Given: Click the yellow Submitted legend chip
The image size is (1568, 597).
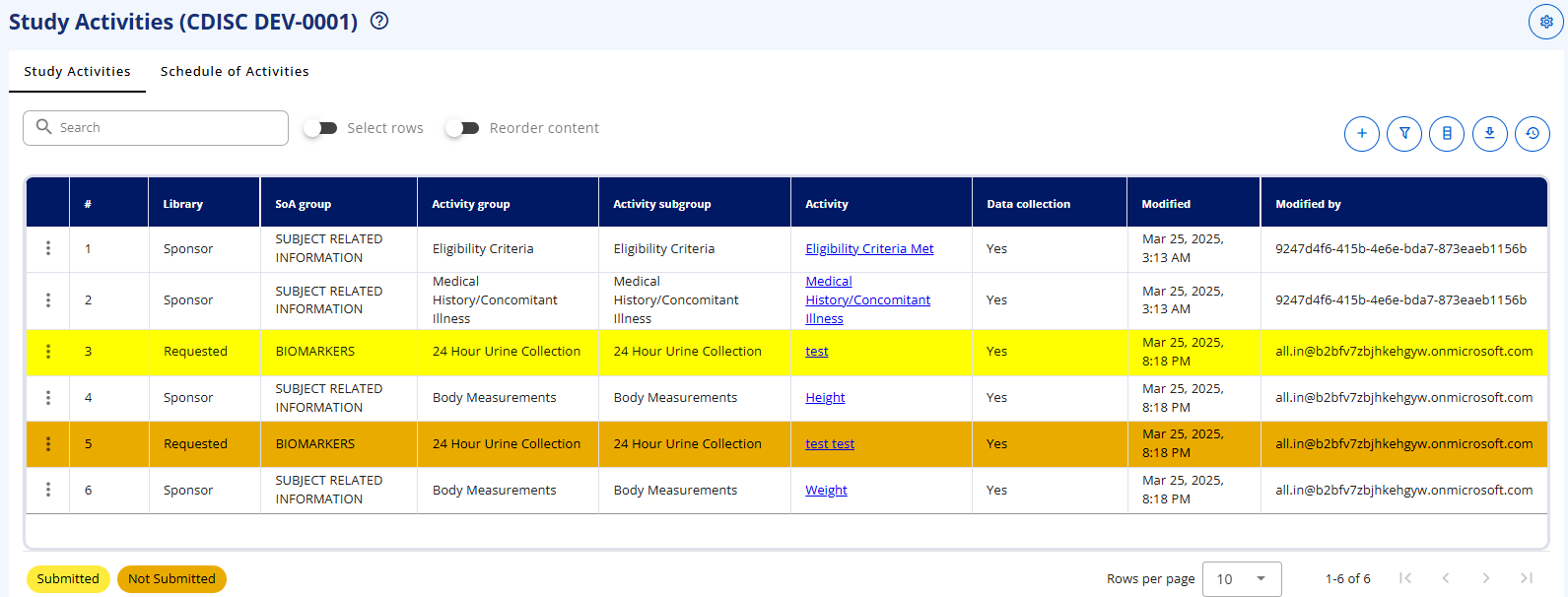Looking at the screenshot, I should 68,579.
